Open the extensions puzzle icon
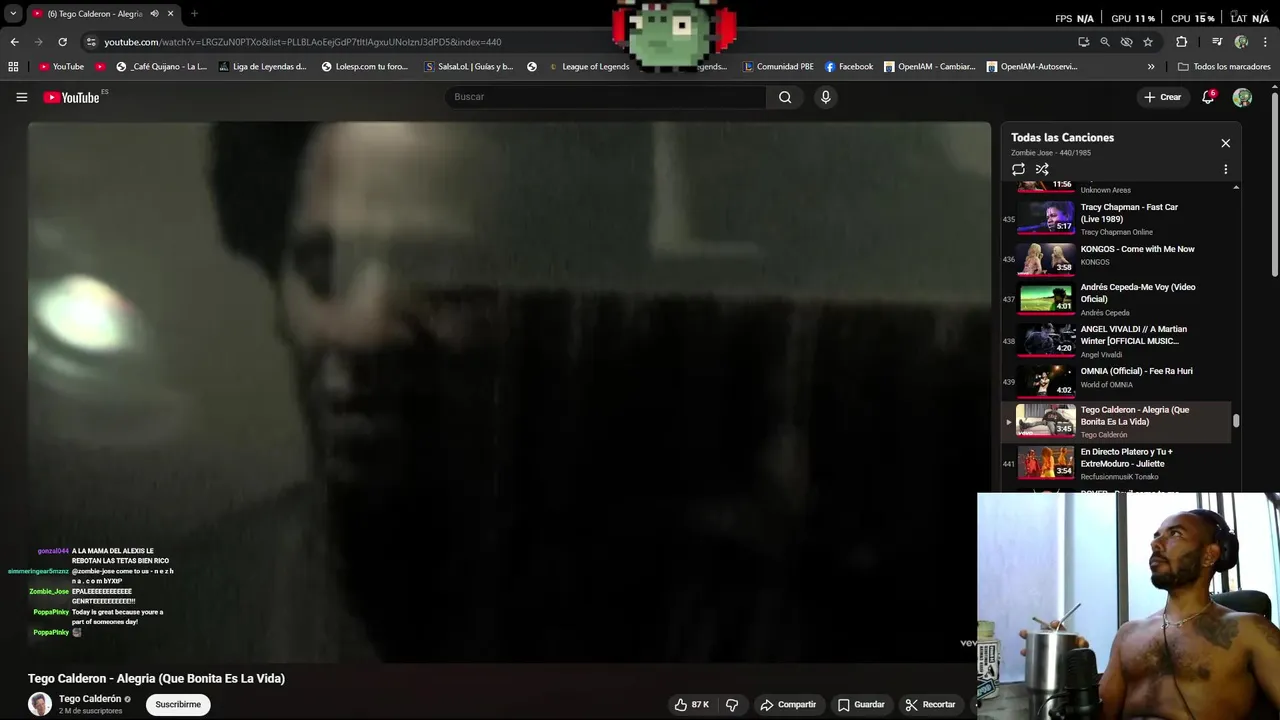The width and height of the screenshot is (1280, 720). 1181,42
